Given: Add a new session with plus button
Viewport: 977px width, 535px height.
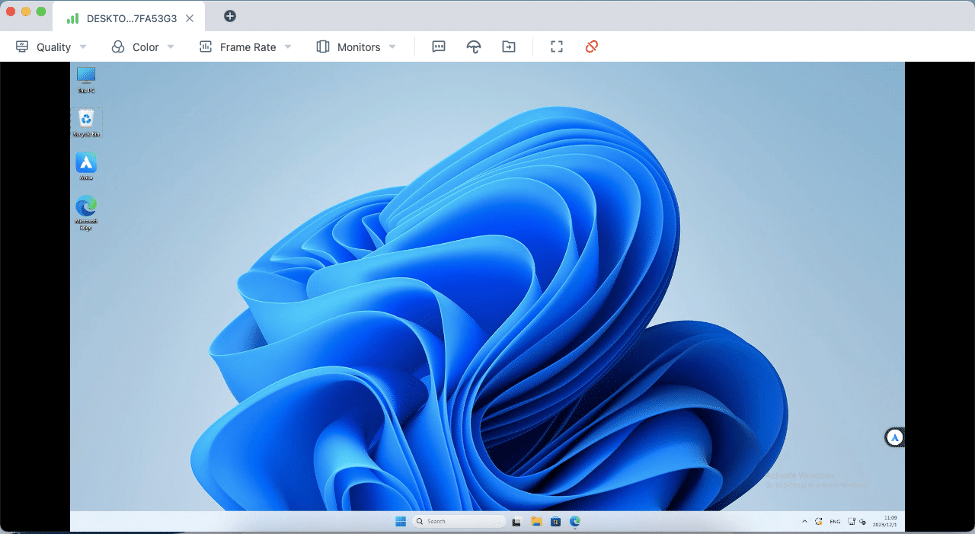Looking at the screenshot, I should [230, 16].
